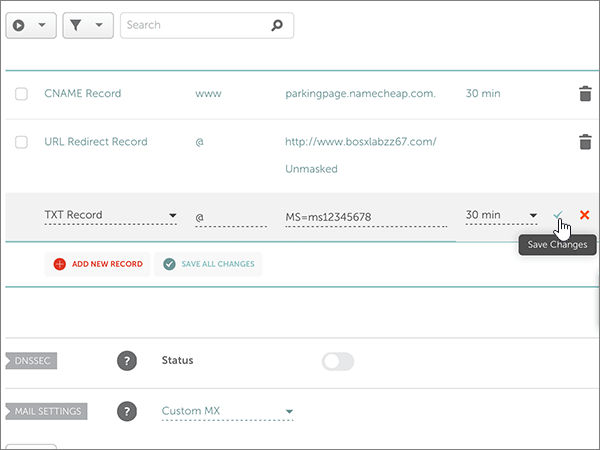This screenshot has width=600, height=450.
Task: Click the http://www.bosxlabzz67.com/ redirect value
Action: click(360, 142)
